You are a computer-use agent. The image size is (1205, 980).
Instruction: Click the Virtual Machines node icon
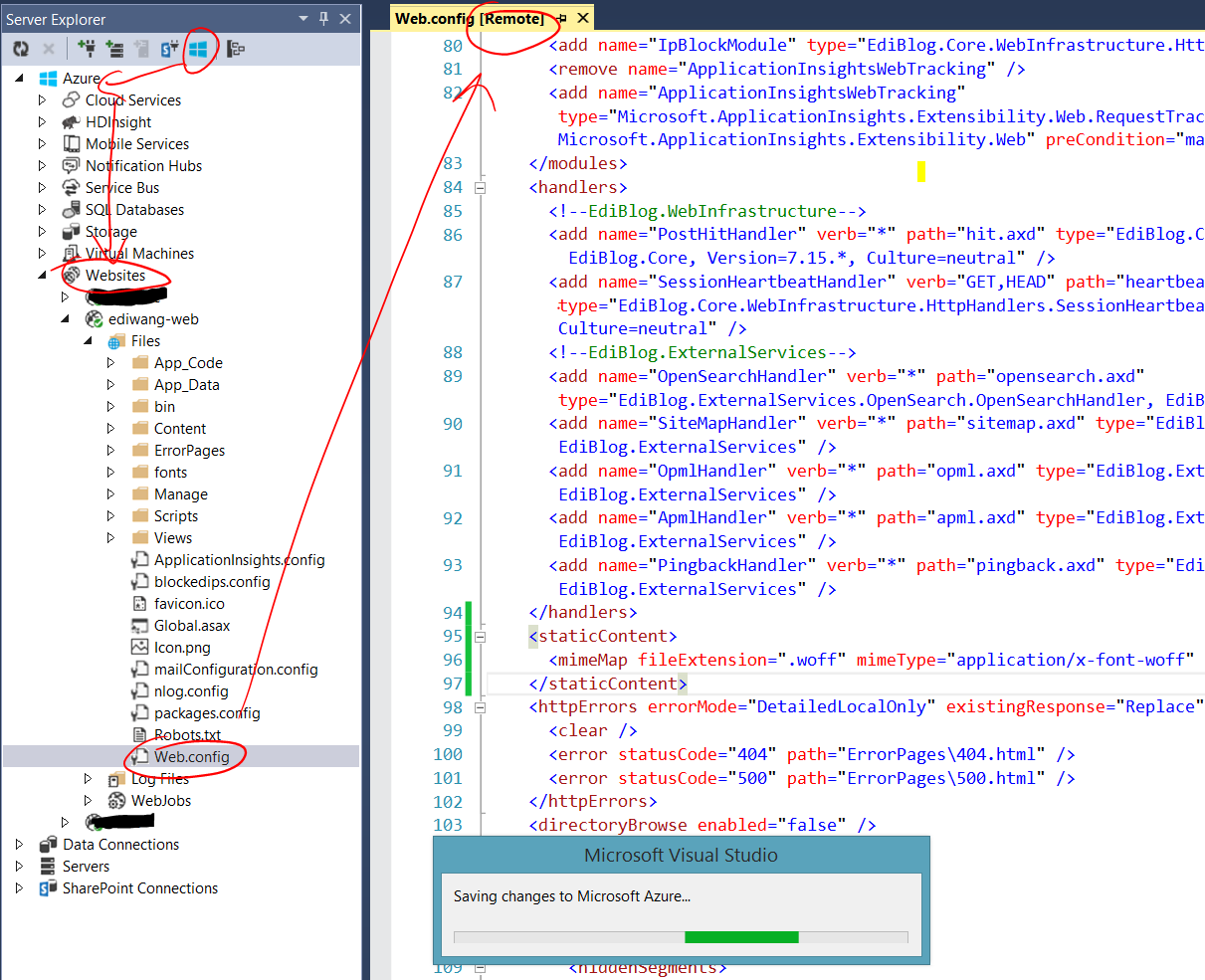click(71, 253)
